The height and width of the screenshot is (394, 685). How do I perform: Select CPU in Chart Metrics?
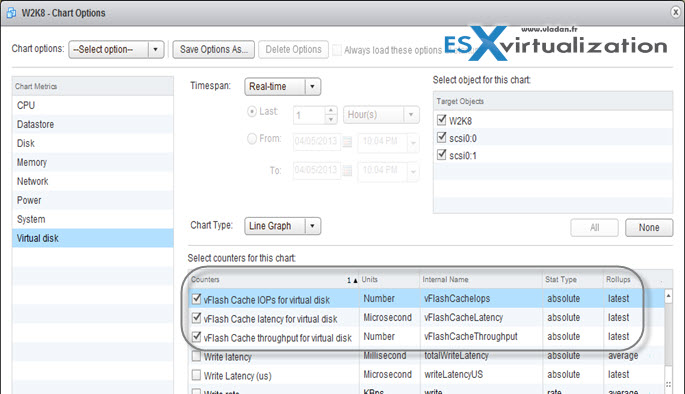(x=93, y=105)
